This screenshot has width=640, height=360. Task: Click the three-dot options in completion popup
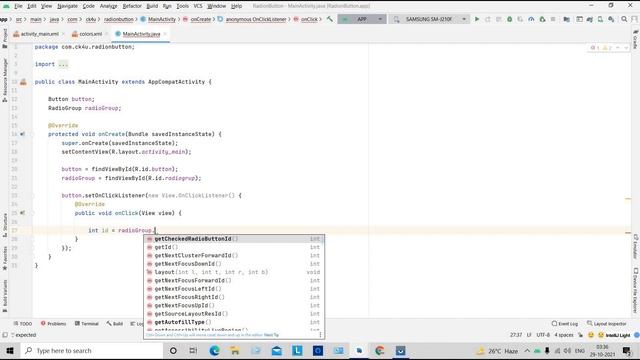[320, 335]
